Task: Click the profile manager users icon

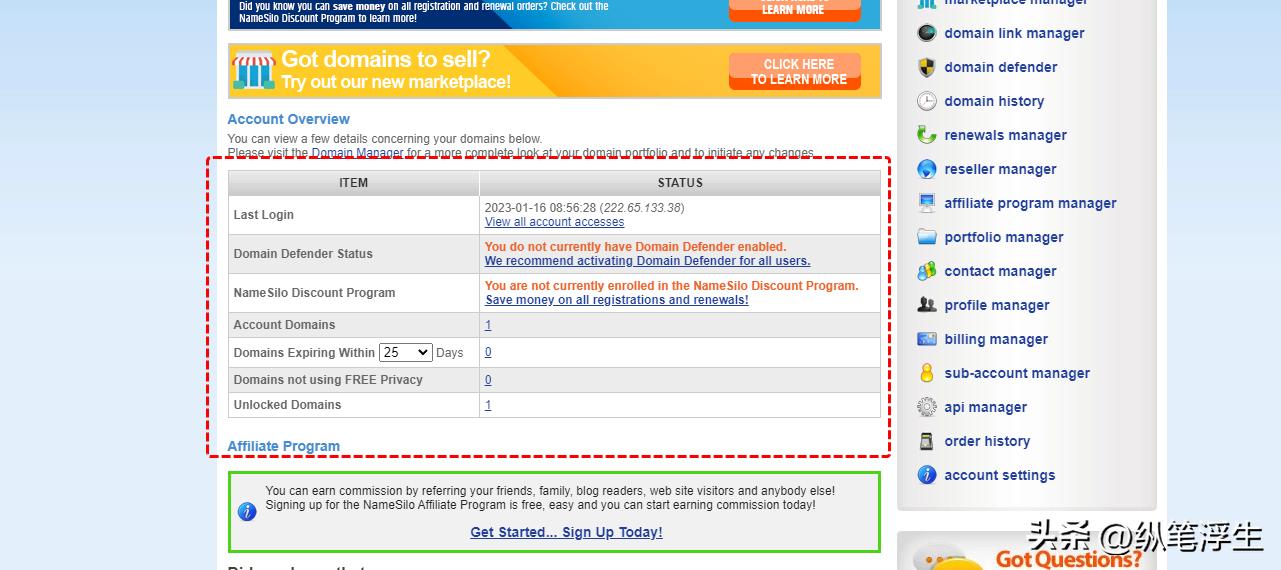Action: 927,305
